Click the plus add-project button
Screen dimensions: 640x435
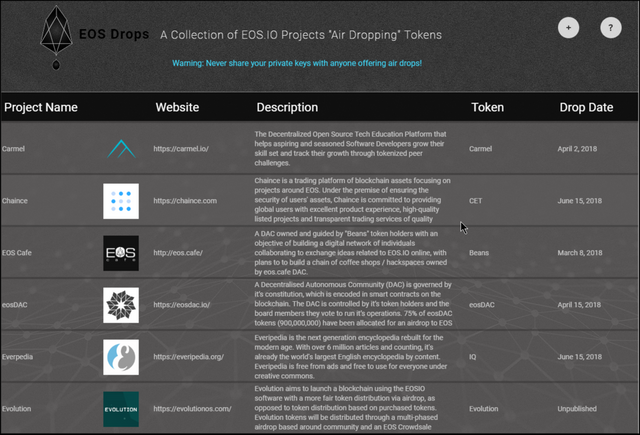568,28
